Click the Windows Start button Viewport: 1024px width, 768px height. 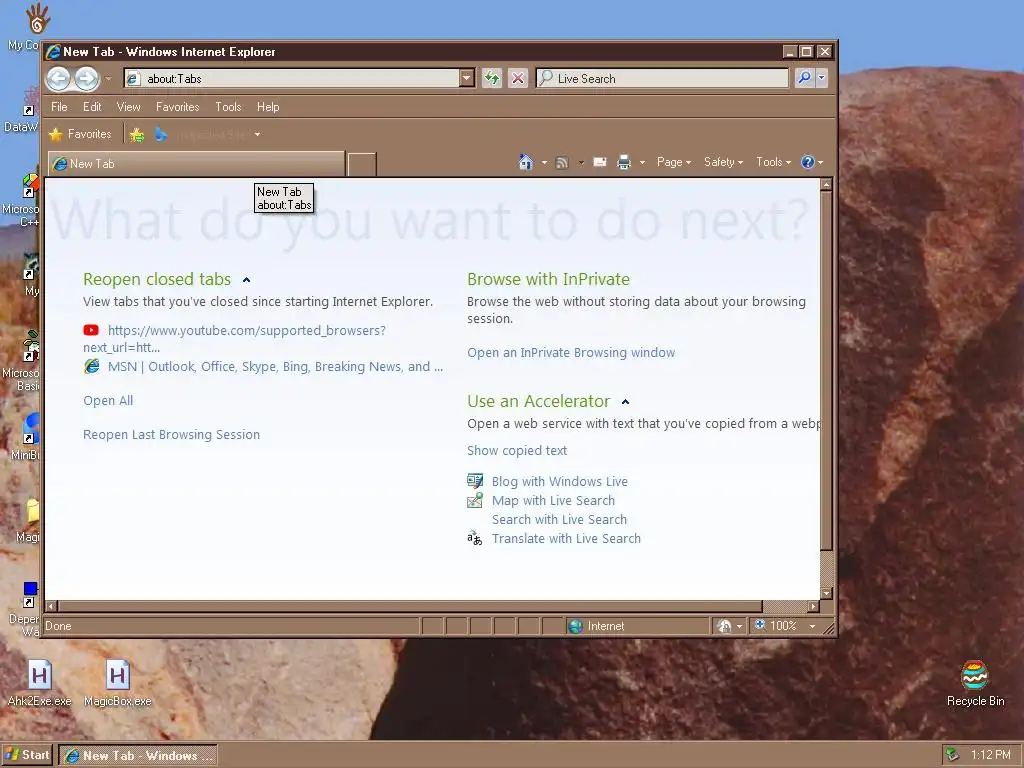tap(27, 755)
